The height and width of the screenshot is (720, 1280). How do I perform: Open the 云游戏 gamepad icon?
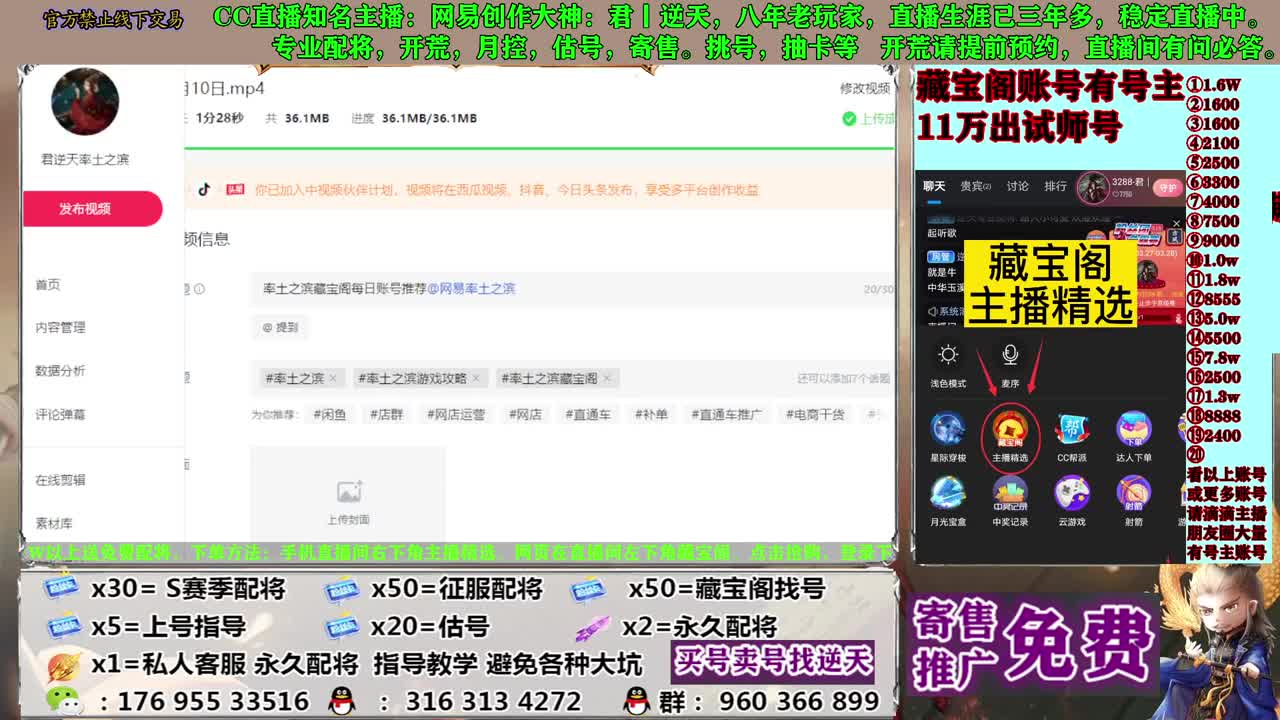click(x=1071, y=493)
